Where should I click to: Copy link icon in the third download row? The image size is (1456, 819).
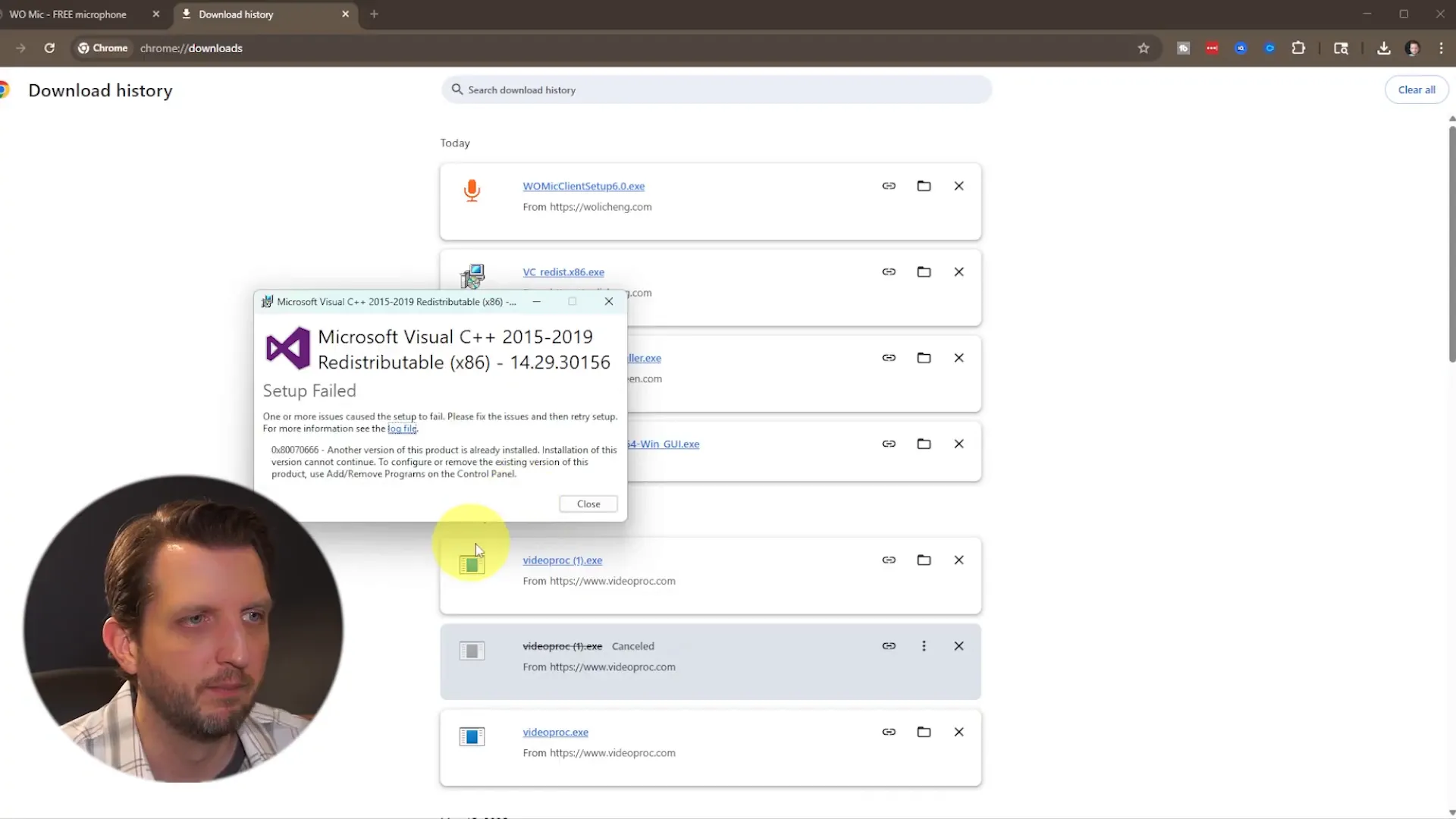(x=889, y=357)
